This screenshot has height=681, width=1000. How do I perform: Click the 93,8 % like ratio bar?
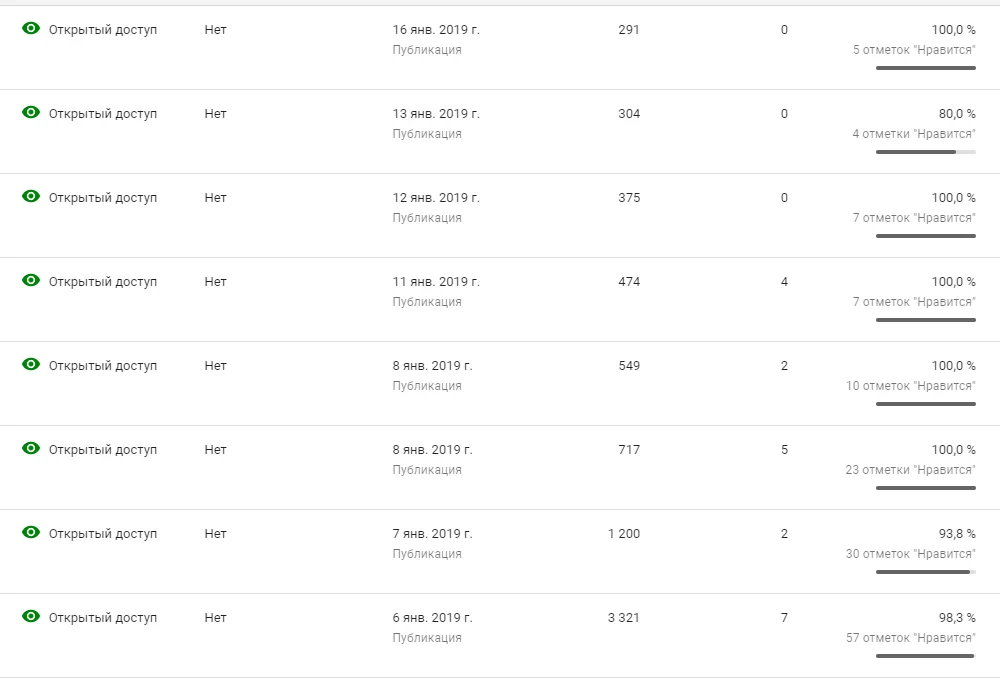[925, 572]
